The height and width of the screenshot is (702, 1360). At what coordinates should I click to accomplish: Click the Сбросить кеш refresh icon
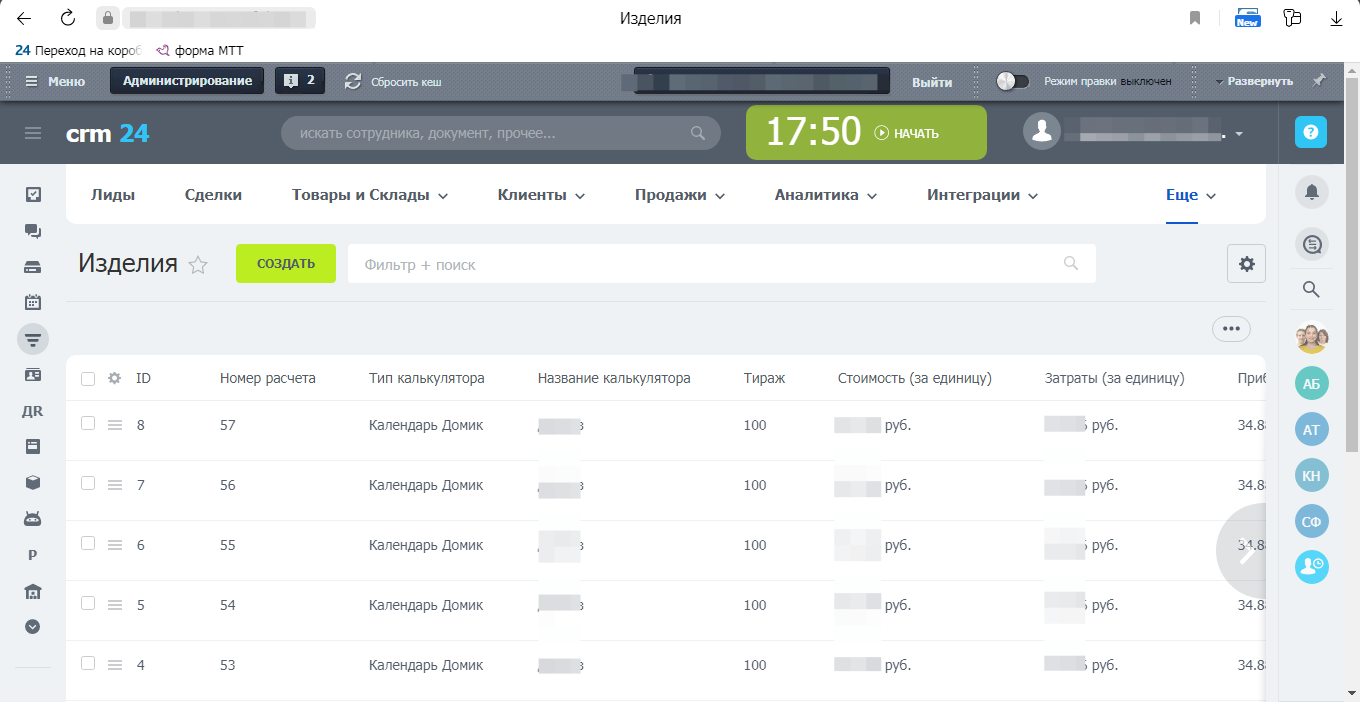pos(353,81)
